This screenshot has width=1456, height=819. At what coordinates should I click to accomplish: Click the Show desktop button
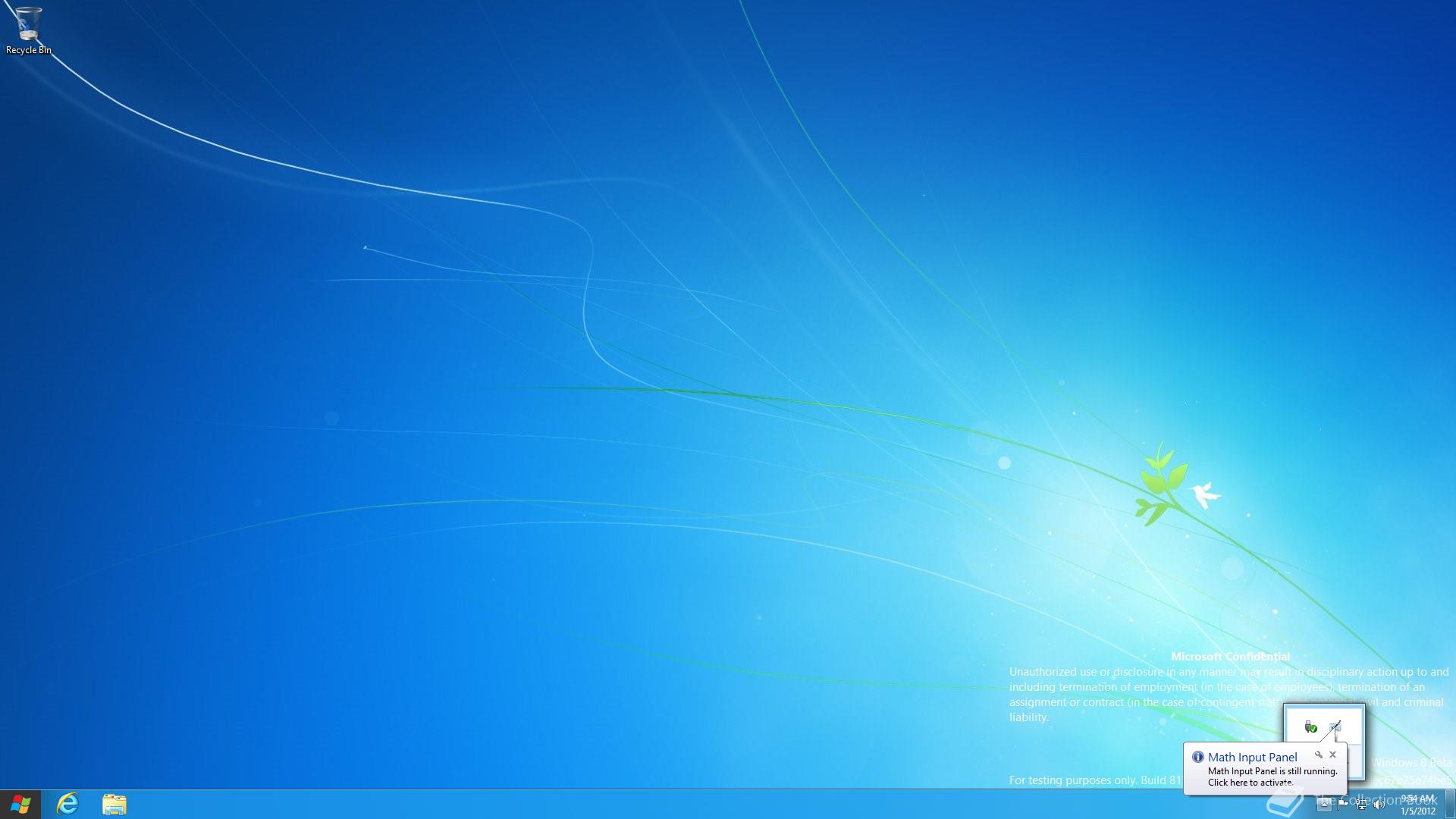1450,805
